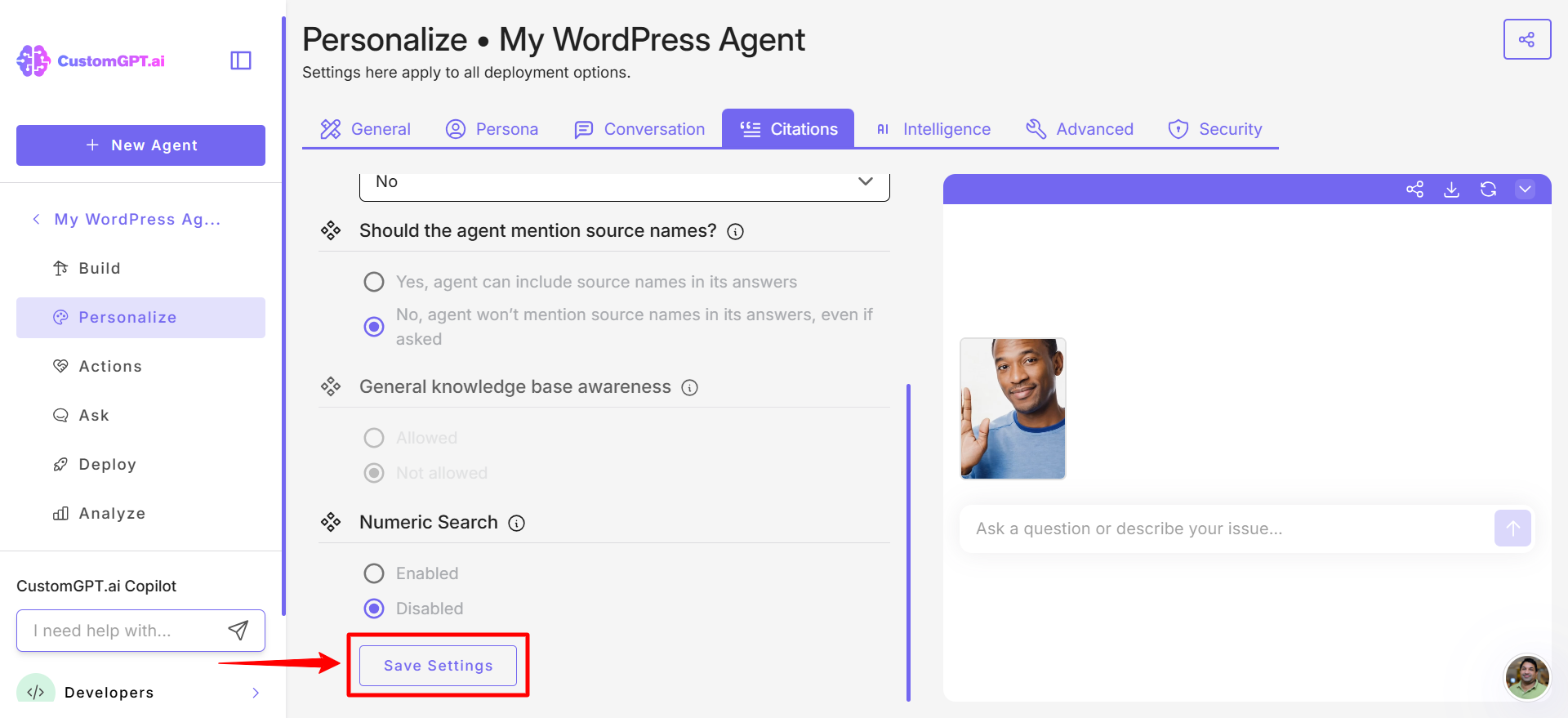Open the Persona tab
The image size is (1568, 718).
click(x=492, y=129)
